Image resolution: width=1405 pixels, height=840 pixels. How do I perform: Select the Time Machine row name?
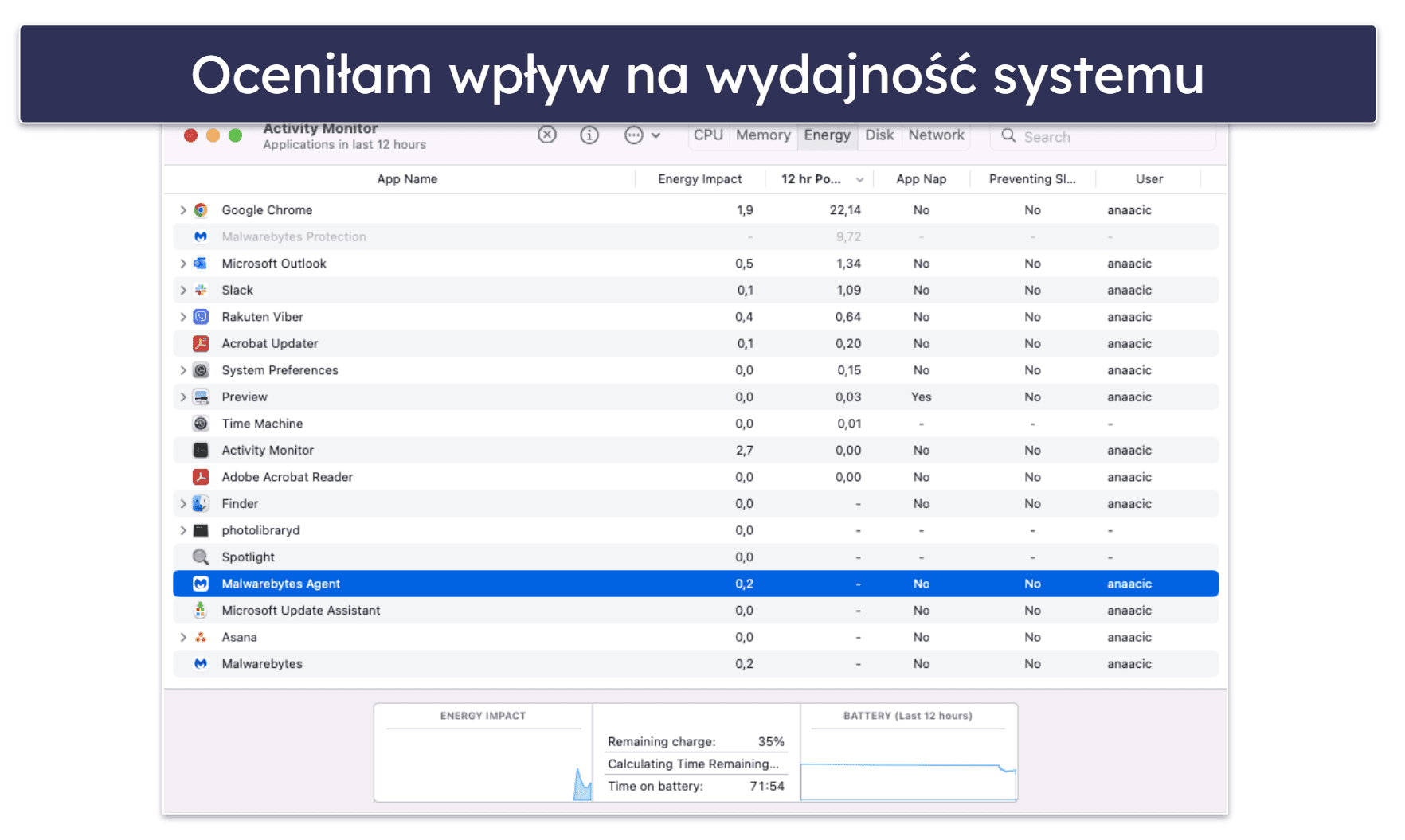click(262, 424)
